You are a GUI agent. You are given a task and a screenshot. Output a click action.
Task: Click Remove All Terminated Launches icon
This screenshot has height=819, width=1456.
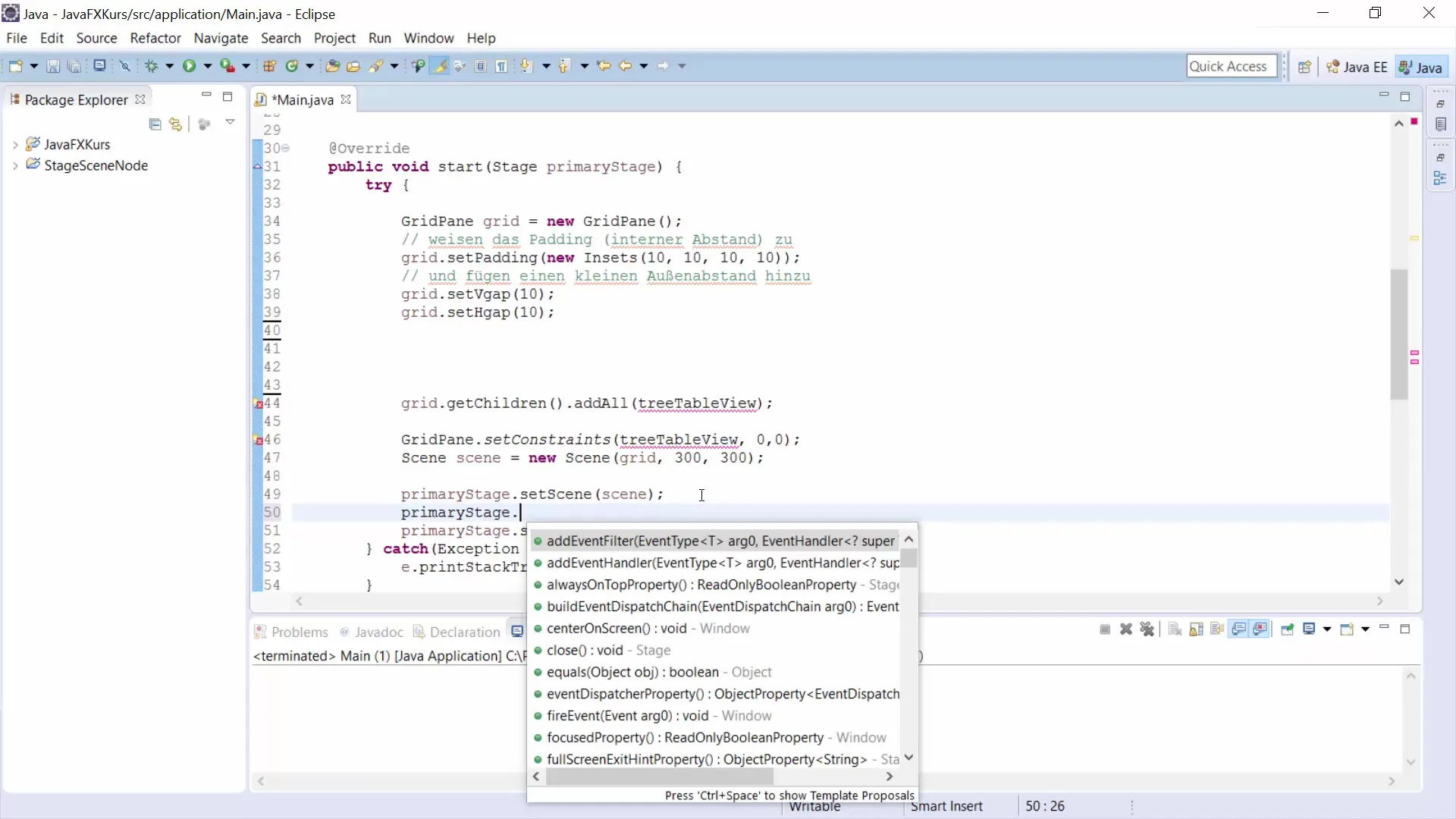coord(1147,629)
